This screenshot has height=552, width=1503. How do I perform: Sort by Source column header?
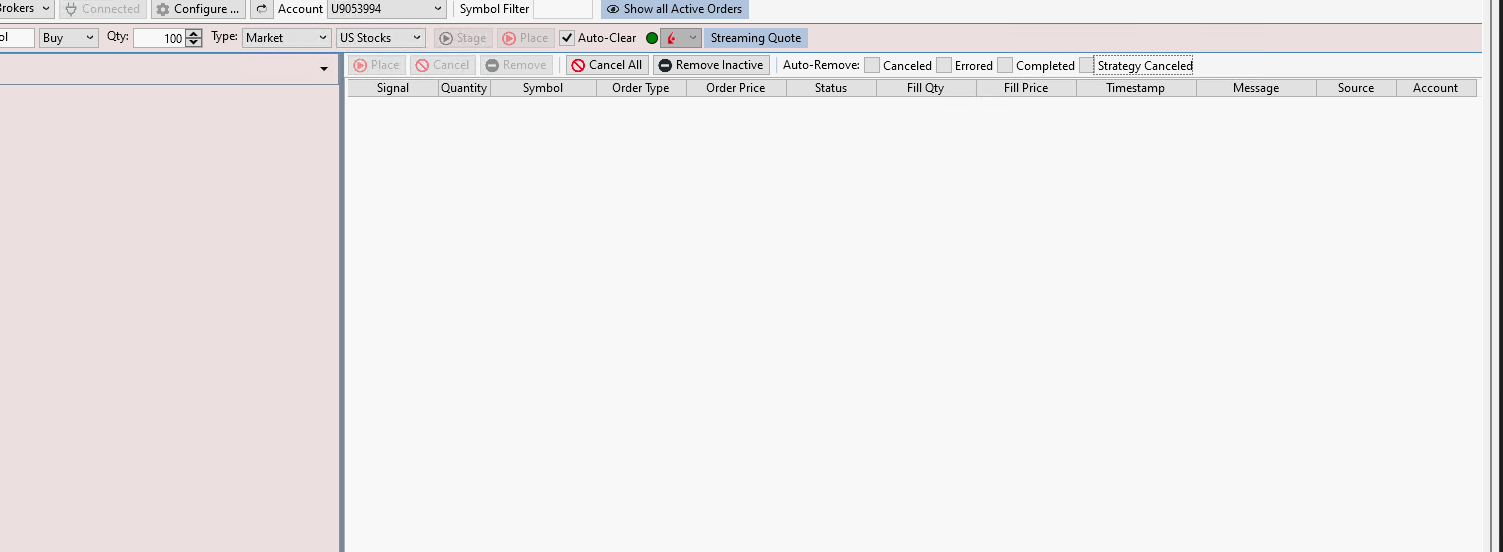1356,88
